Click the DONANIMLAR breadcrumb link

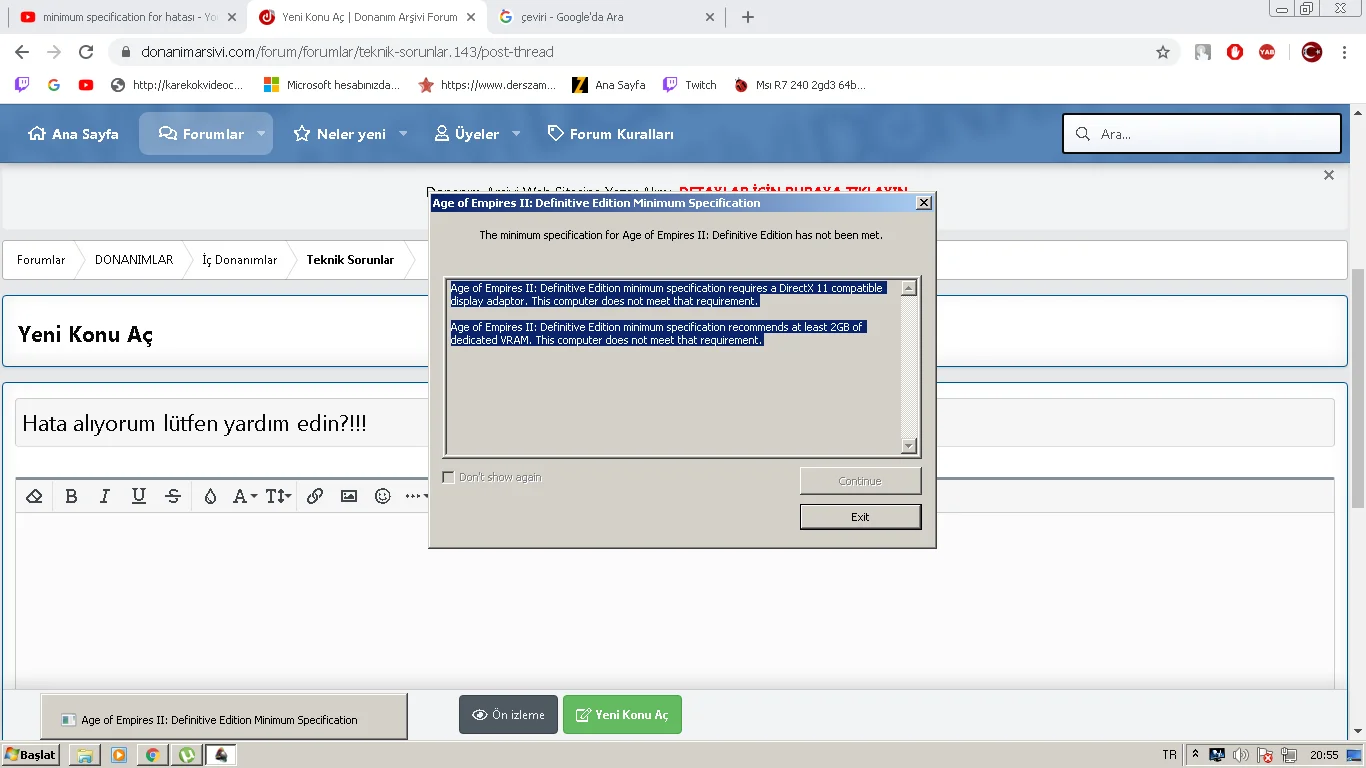click(x=134, y=260)
